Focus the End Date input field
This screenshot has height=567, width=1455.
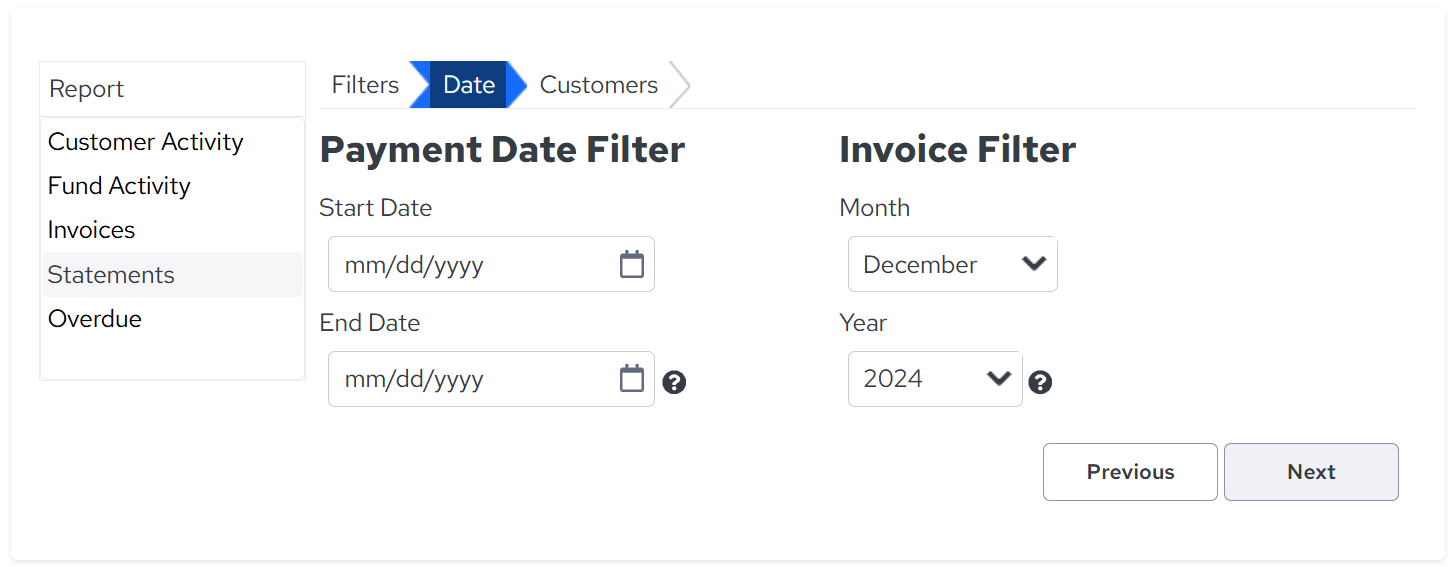point(491,379)
